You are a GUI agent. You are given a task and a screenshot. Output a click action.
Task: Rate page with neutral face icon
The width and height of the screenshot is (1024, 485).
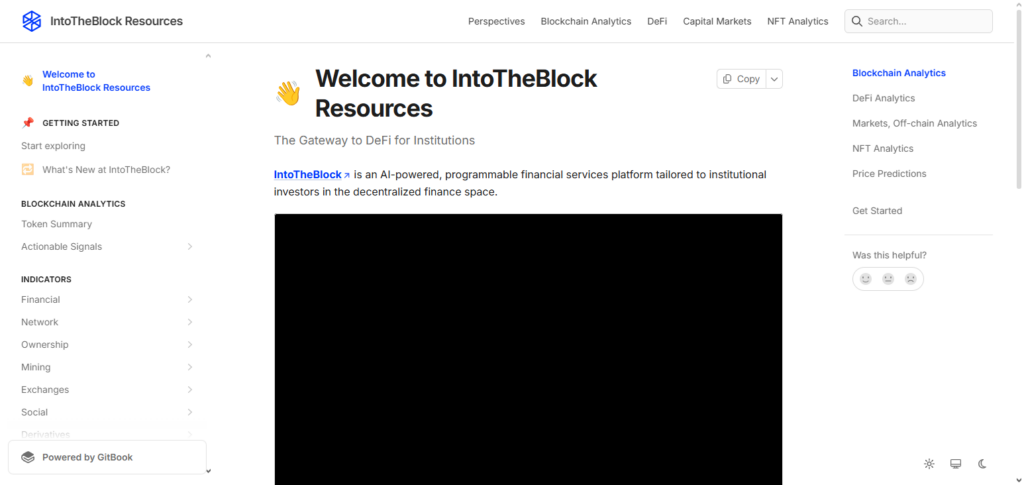(888, 279)
